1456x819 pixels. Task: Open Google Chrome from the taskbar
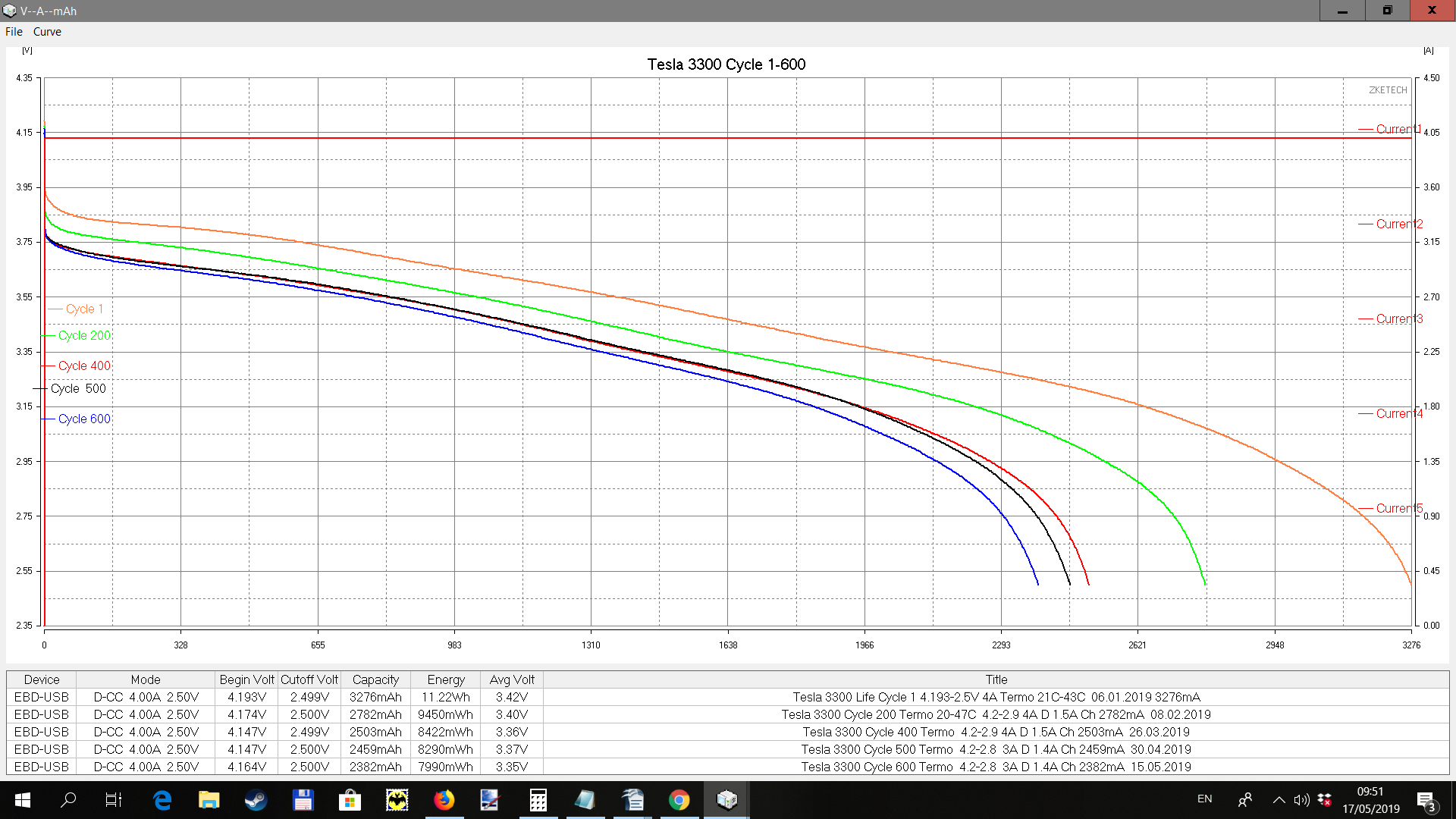[679, 799]
